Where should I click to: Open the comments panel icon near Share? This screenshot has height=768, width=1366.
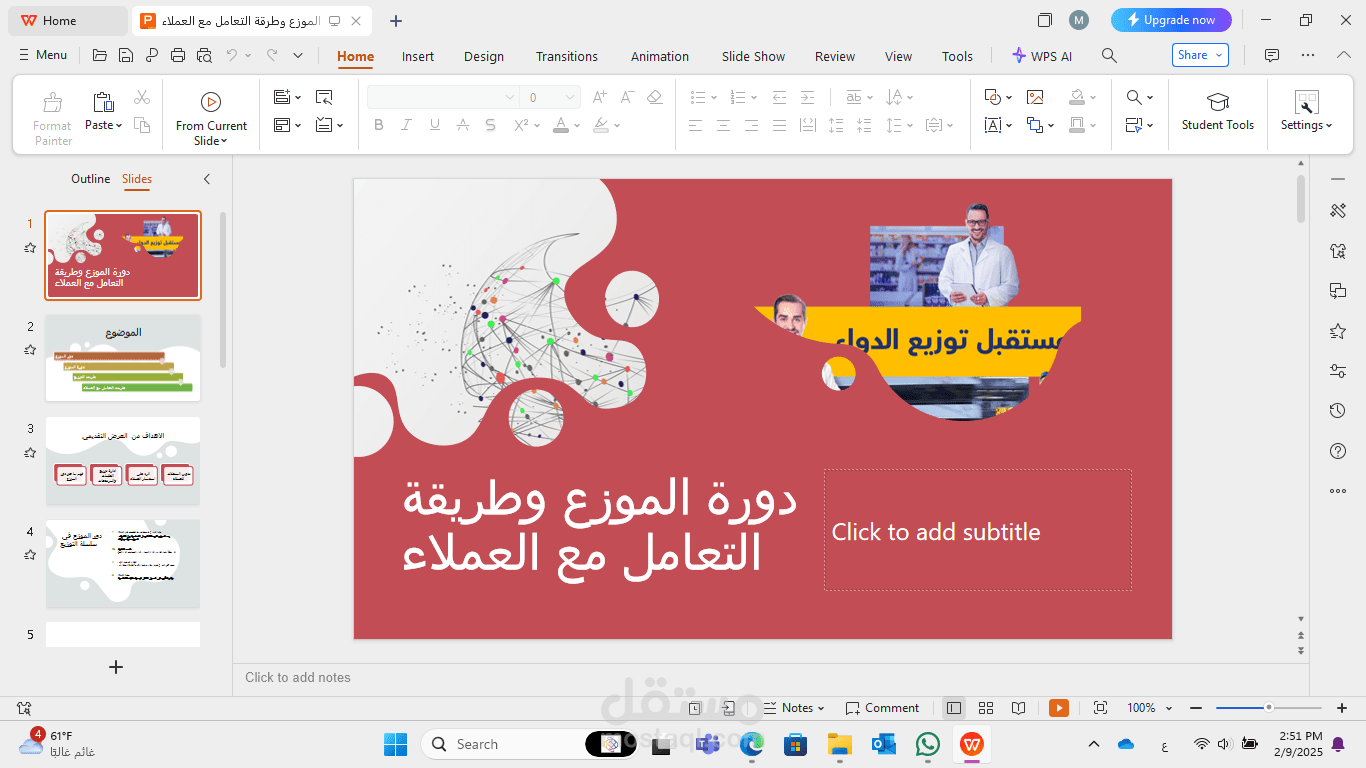1272,55
